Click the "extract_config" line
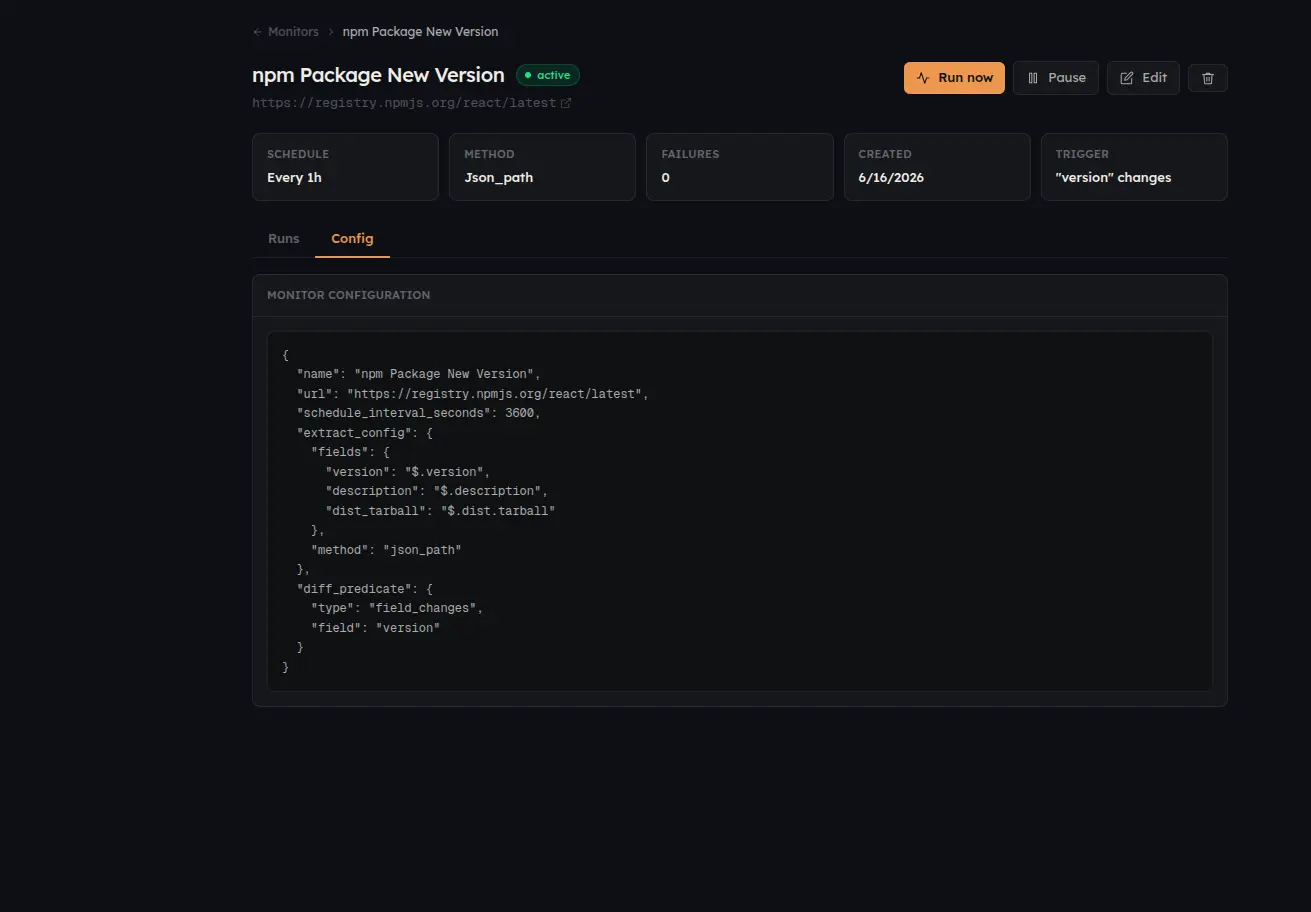 pos(365,433)
